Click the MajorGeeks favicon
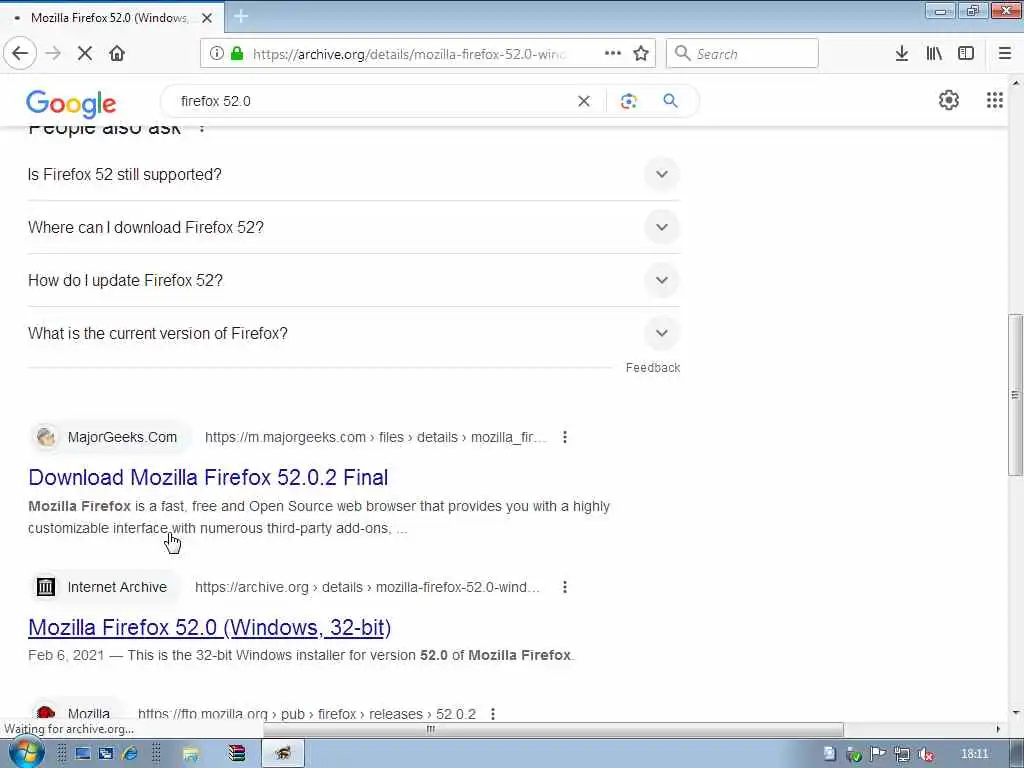This screenshot has width=1024, height=768. [46, 437]
